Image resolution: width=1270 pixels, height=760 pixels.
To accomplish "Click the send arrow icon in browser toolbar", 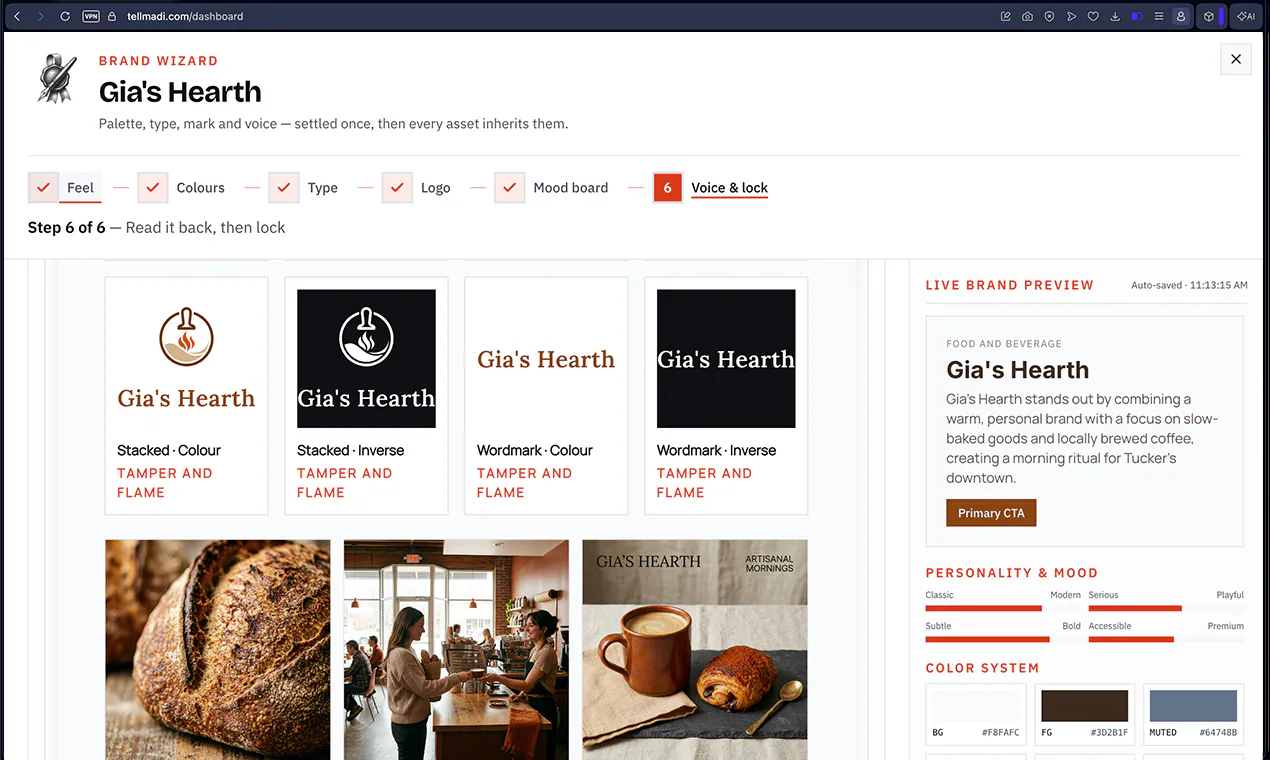I will click(x=1071, y=16).
